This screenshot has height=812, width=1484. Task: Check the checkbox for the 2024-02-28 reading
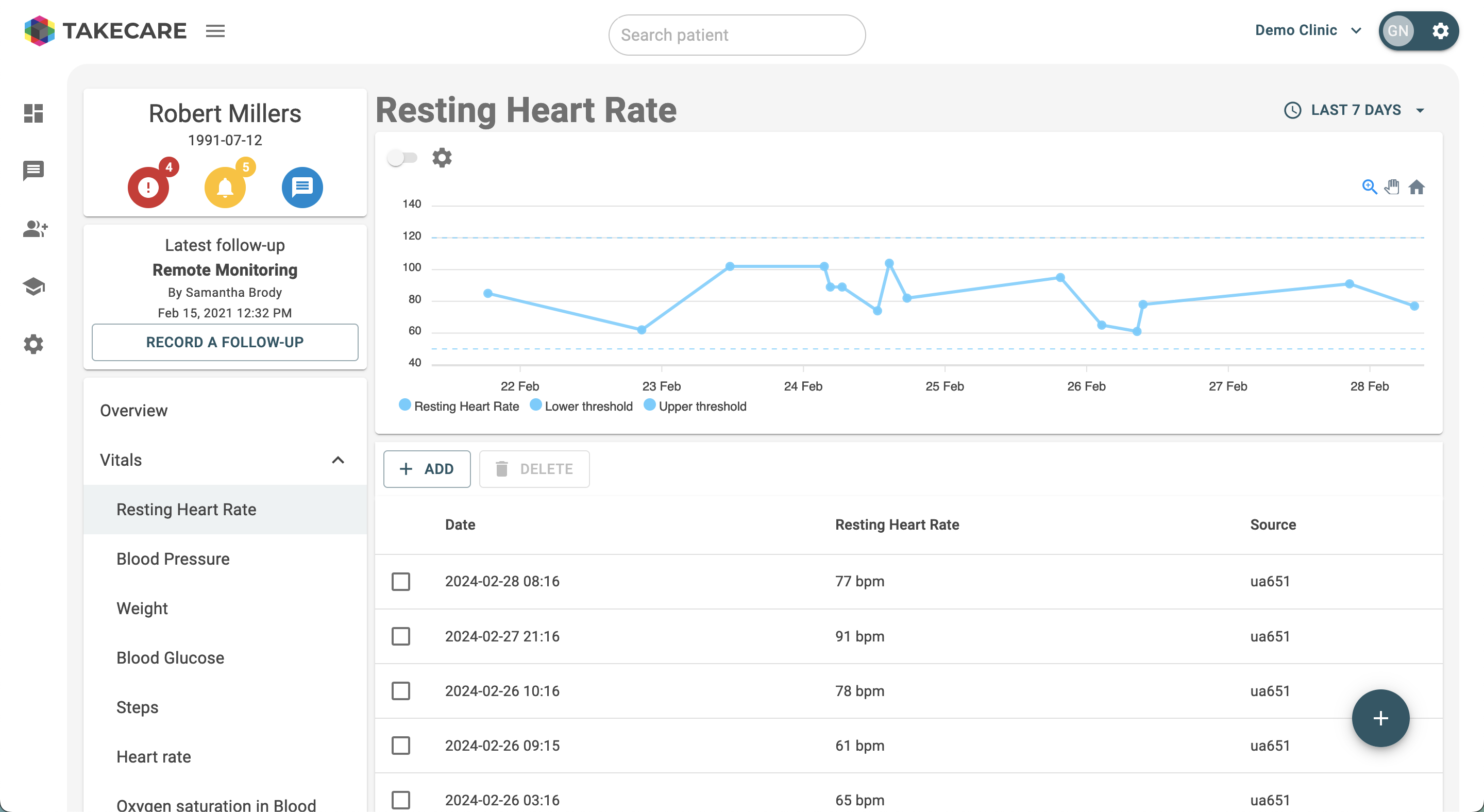pyautogui.click(x=401, y=582)
